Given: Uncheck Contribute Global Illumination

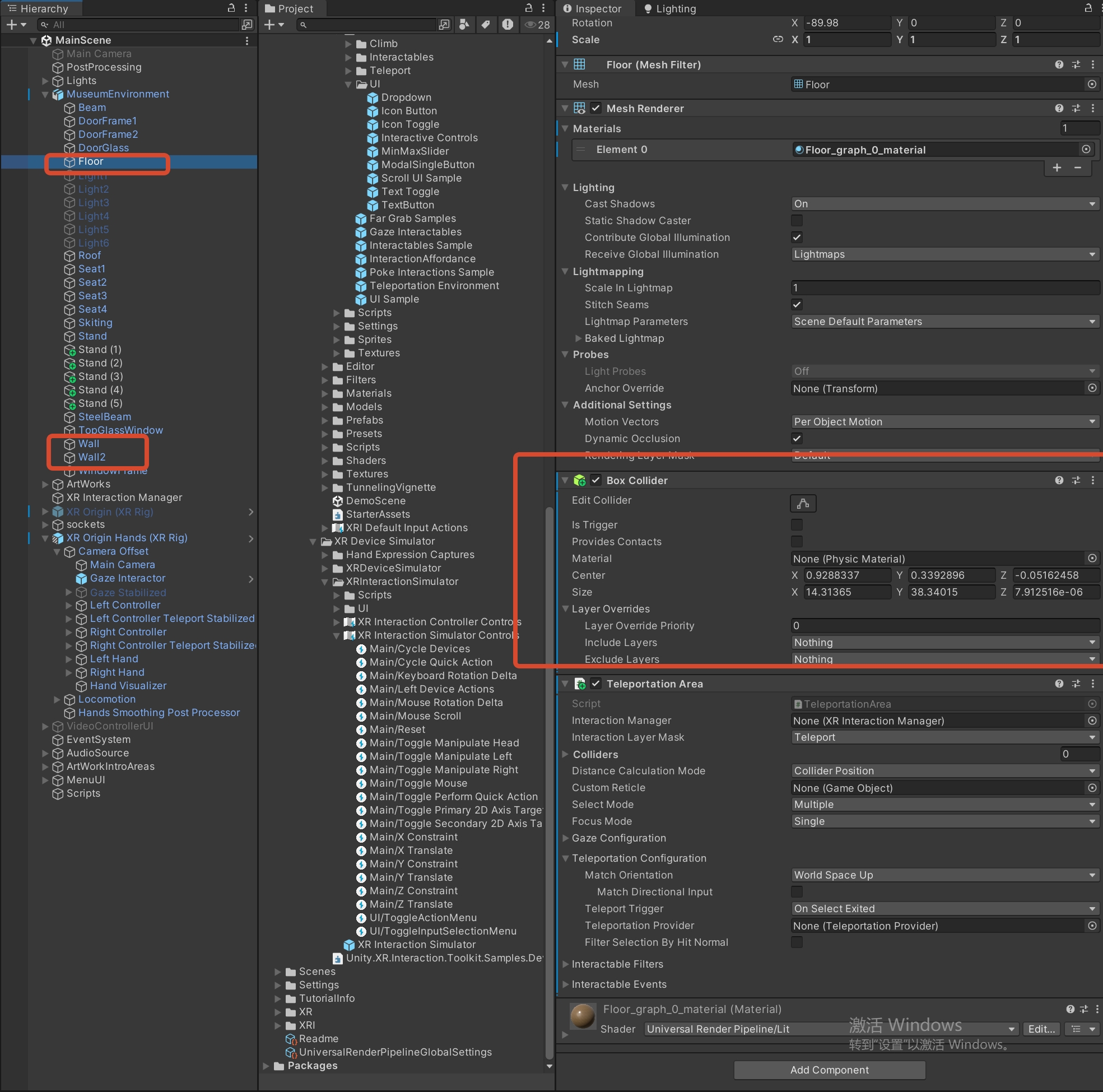Looking at the screenshot, I should pyautogui.click(x=797, y=237).
